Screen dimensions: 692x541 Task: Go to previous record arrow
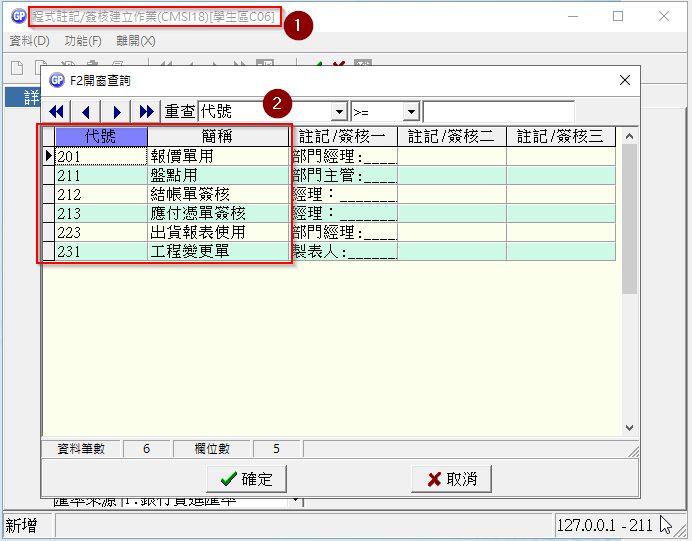pyautogui.click(x=87, y=111)
